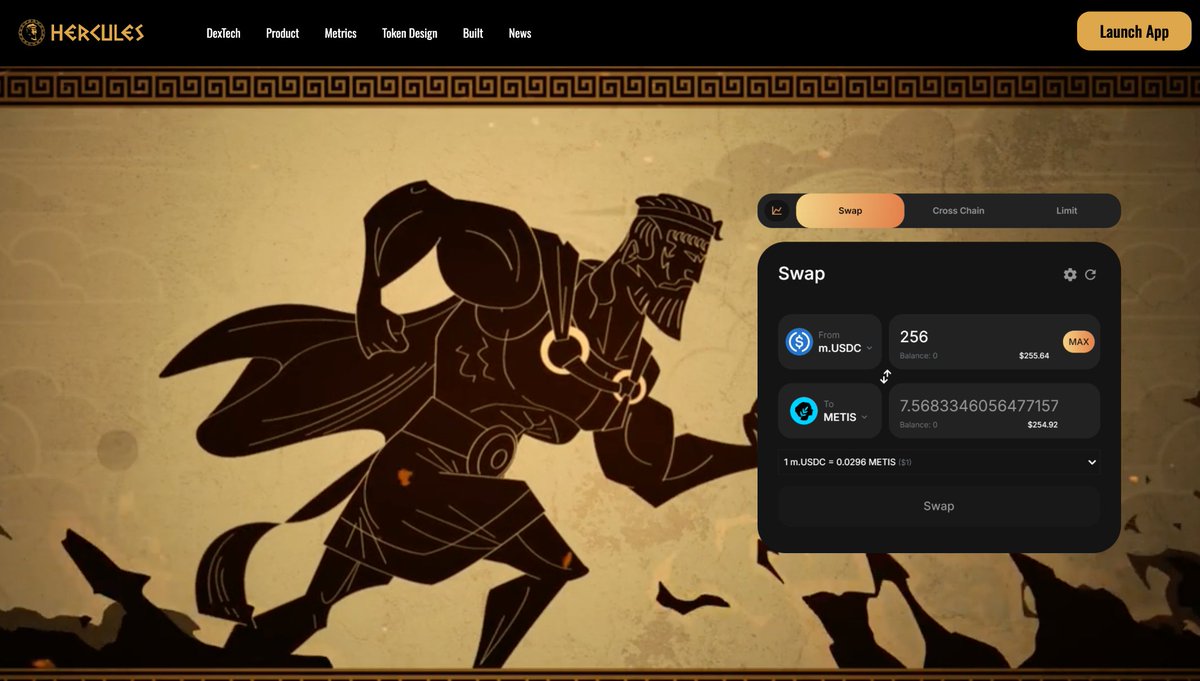Open the Metrics menu item
The height and width of the screenshot is (681, 1200).
point(340,33)
